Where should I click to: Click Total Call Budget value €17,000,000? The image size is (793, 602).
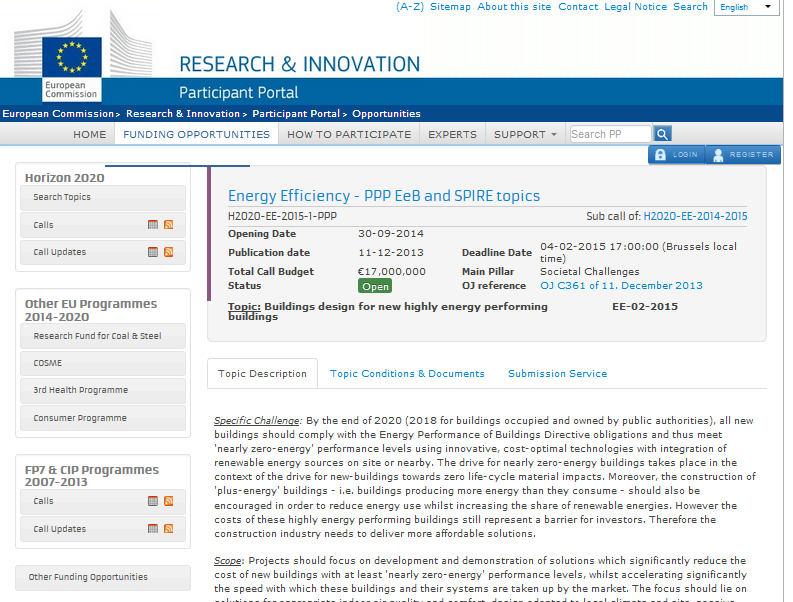(391, 272)
